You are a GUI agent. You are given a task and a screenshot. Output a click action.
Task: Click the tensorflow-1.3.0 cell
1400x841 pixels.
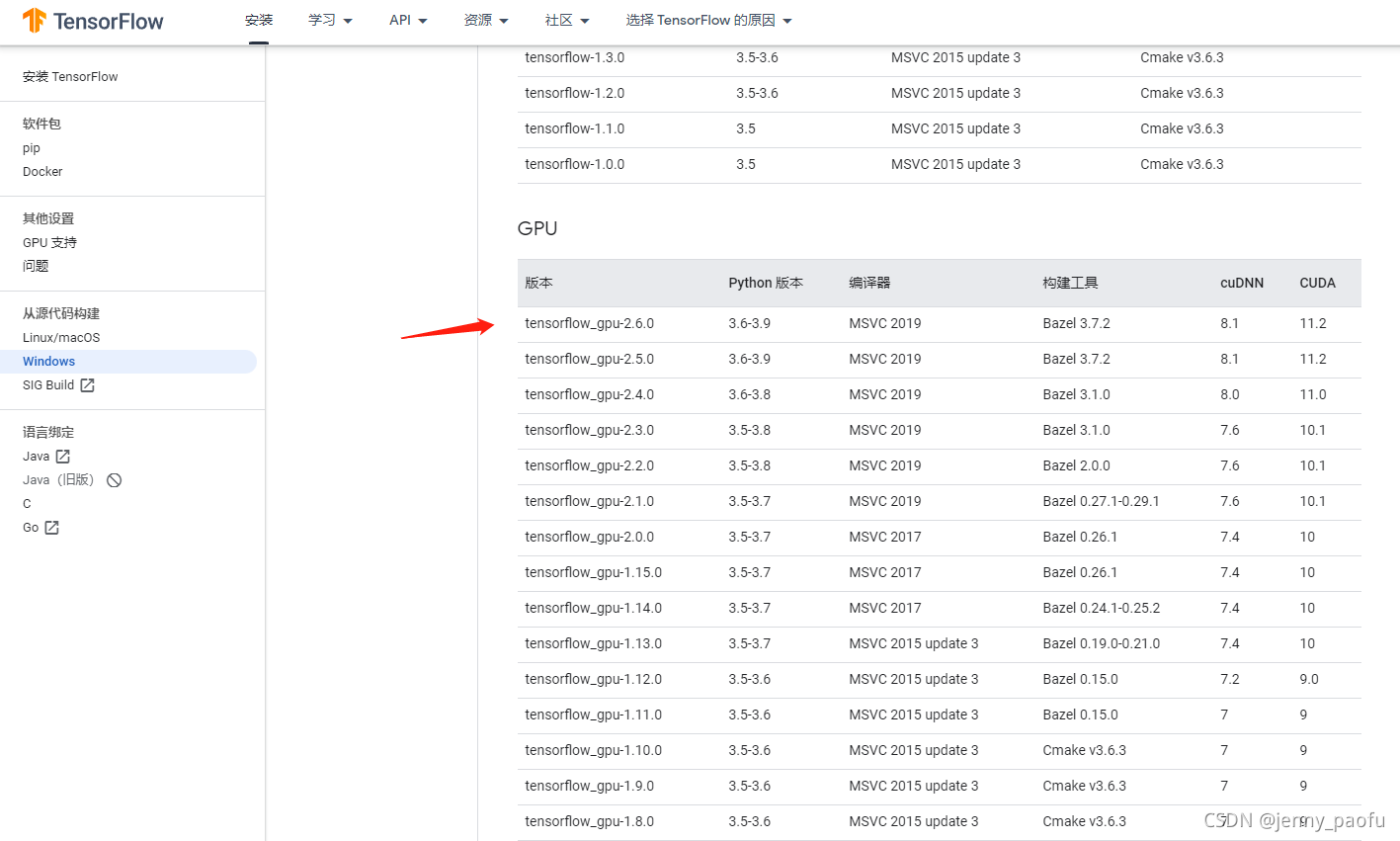click(575, 57)
